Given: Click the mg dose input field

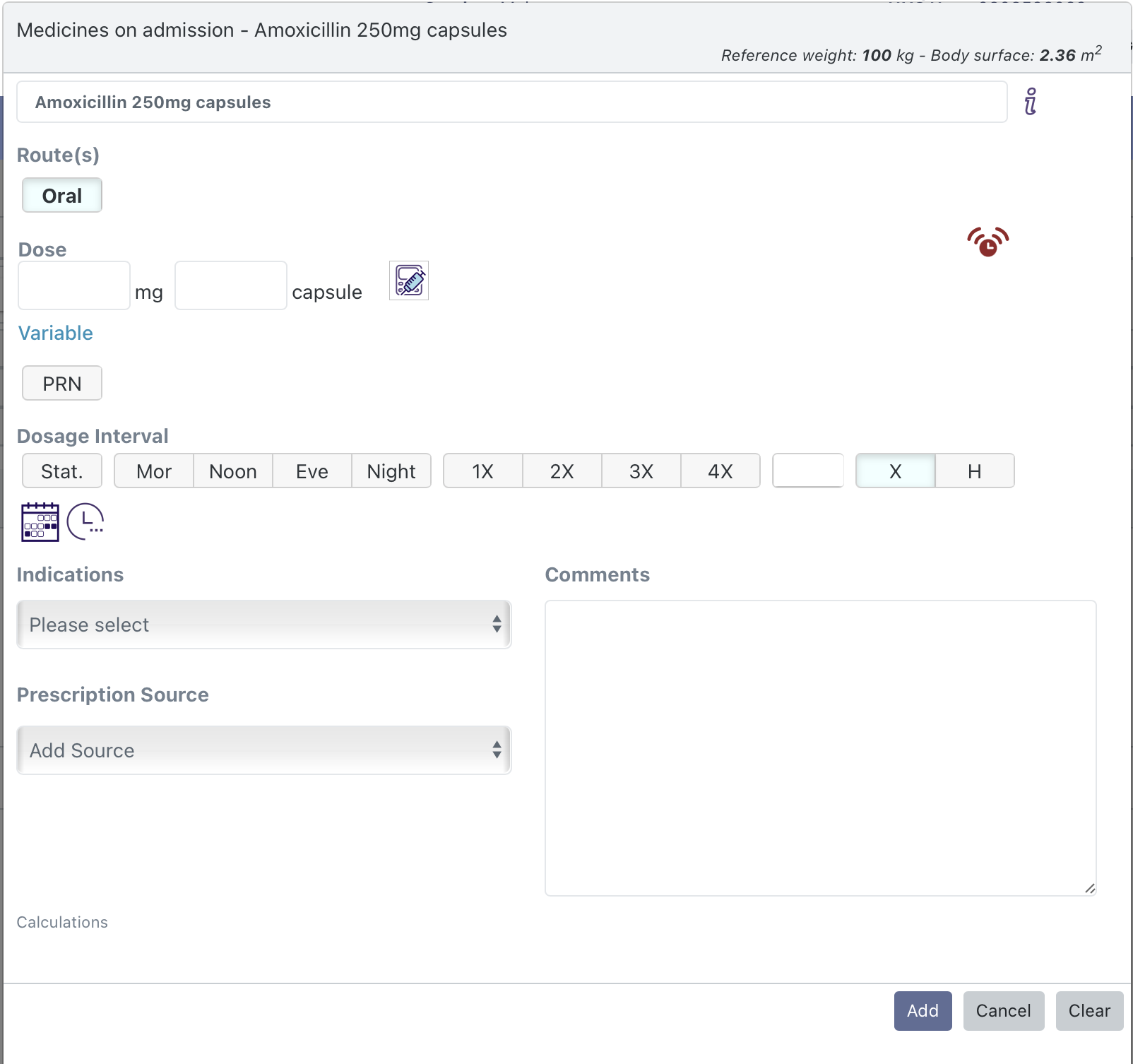Looking at the screenshot, I should (74, 285).
